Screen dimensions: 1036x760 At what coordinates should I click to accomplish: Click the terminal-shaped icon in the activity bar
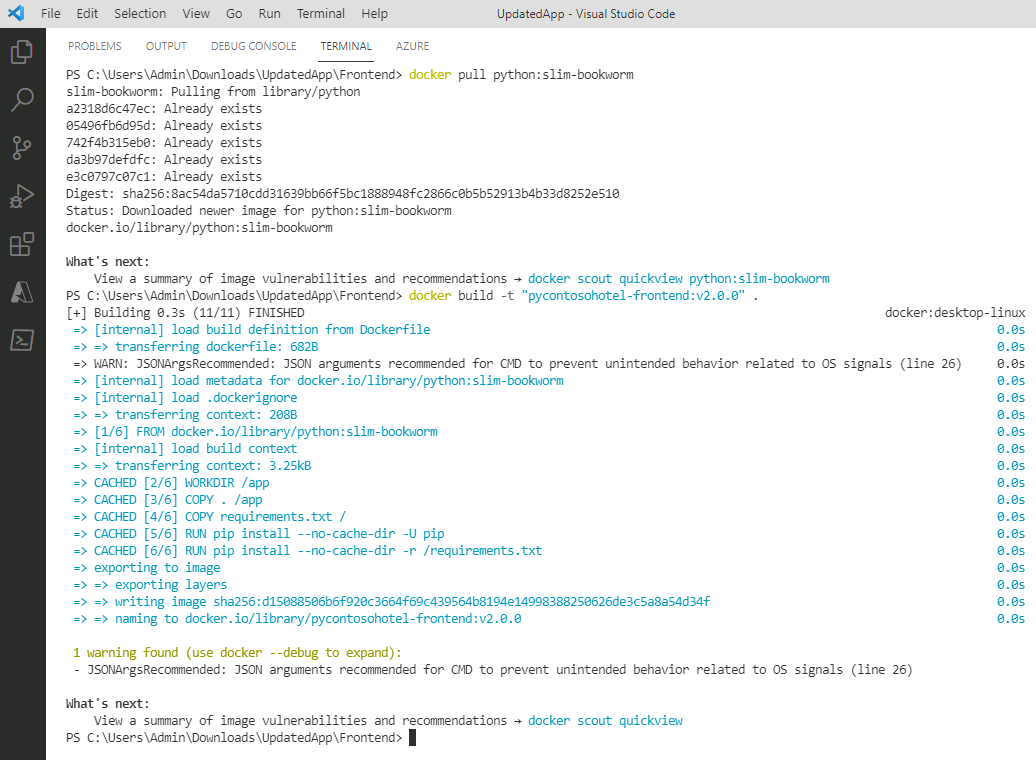point(22,340)
